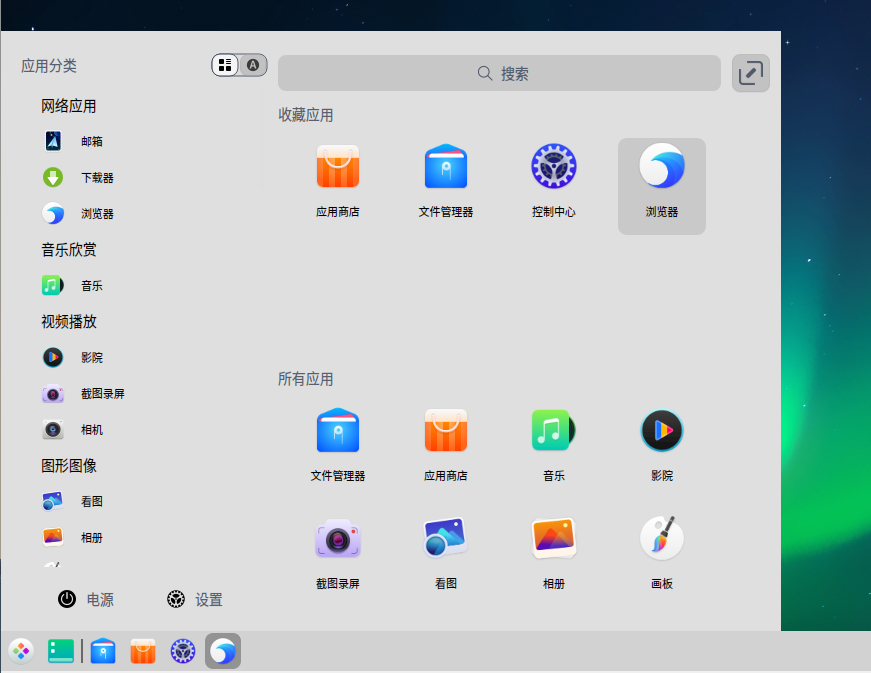This screenshot has width=871, height=673.
Task: Launch the Terminal from the taskbar
Action: 61,651
